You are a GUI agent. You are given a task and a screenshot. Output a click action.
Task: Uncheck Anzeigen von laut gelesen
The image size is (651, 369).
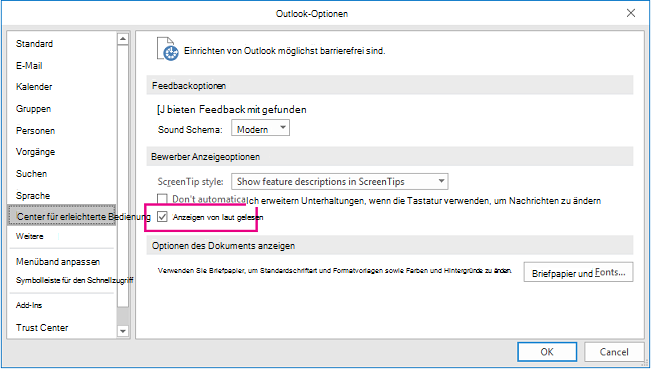pyautogui.click(x=162, y=217)
